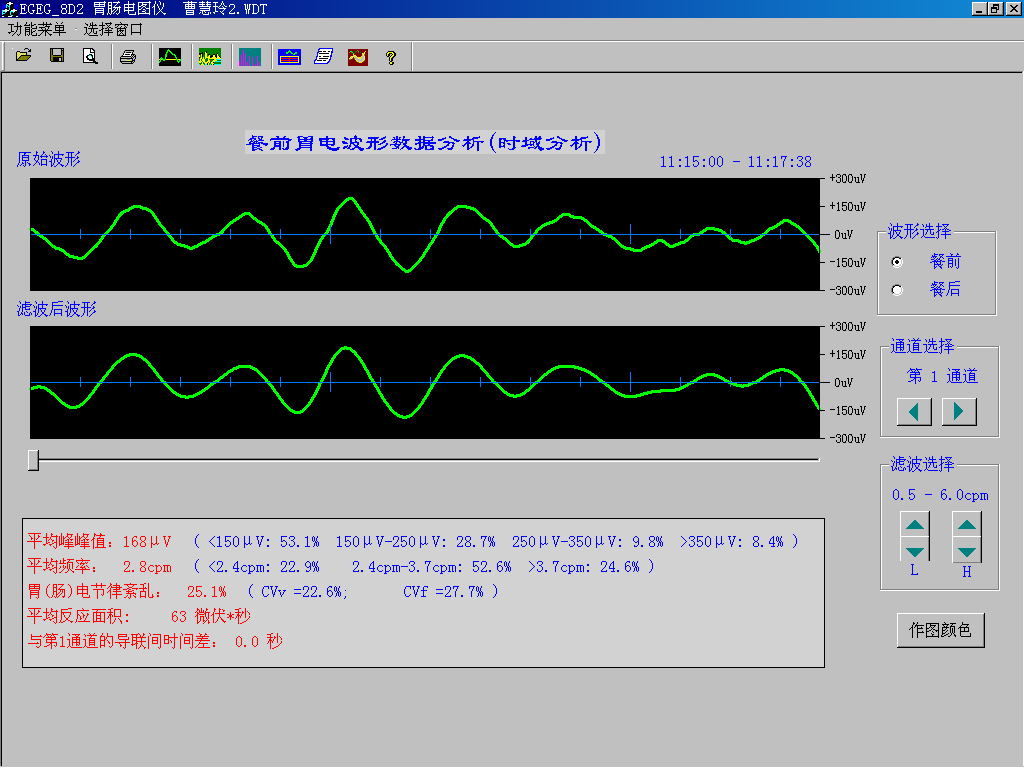The width and height of the screenshot is (1024, 768).
Task: Increase the low filter L value
Action: tap(915, 524)
